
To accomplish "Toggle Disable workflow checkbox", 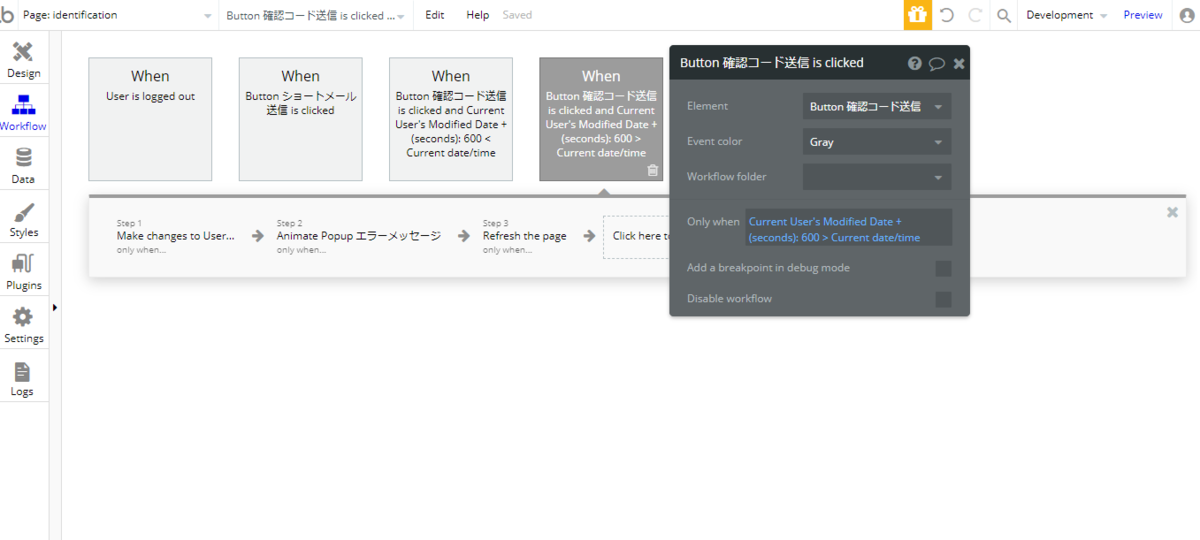I will pyautogui.click(x=943, y=299).
